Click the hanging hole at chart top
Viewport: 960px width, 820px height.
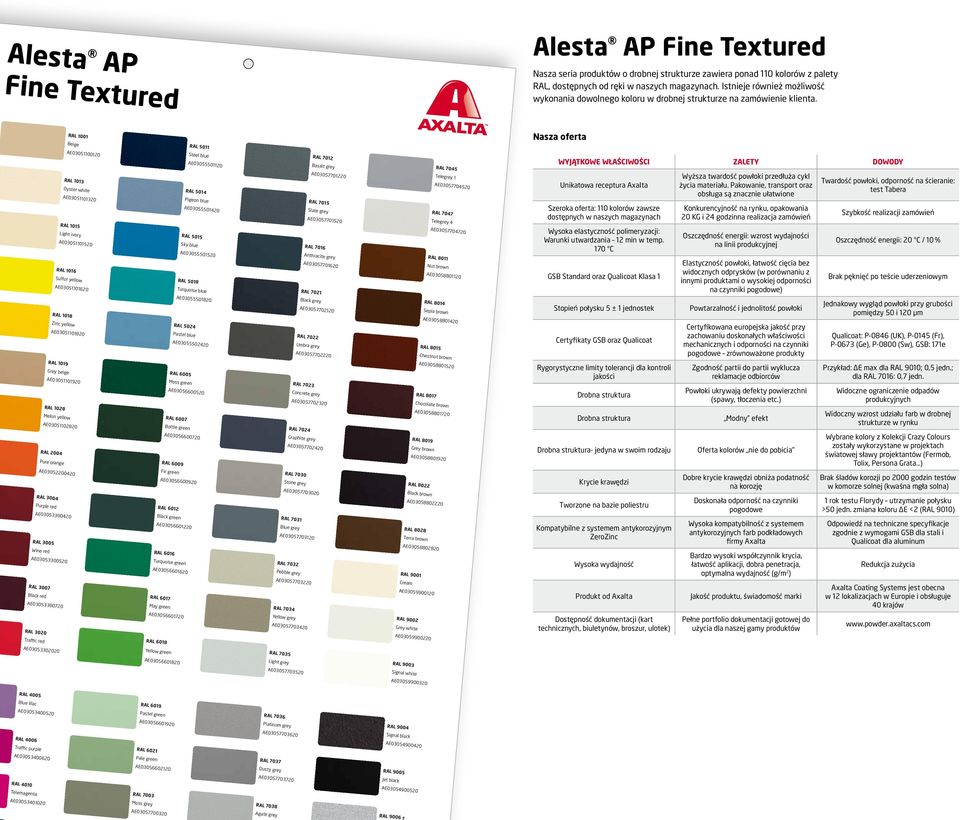pos(248,64)
